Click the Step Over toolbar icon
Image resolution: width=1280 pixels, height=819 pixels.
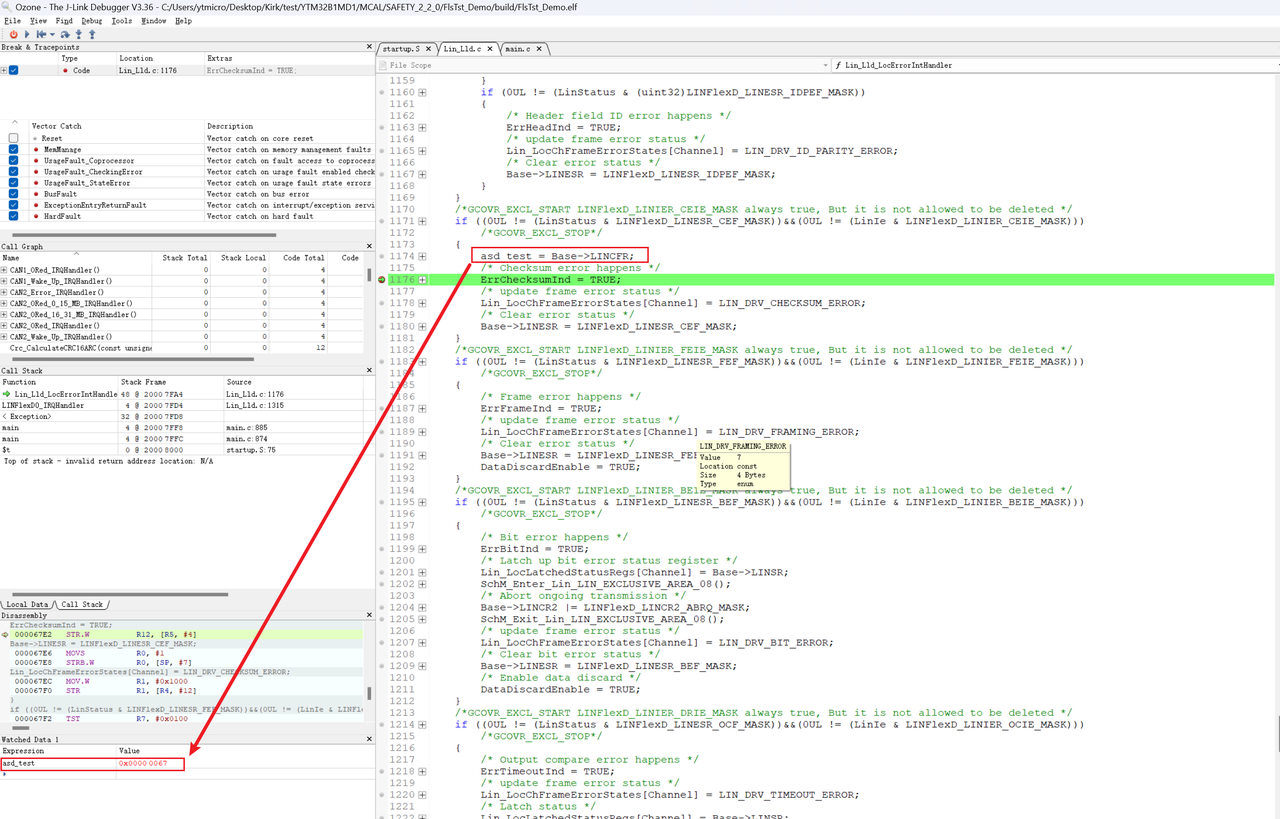pyautogui.click(x=66, y=34)
